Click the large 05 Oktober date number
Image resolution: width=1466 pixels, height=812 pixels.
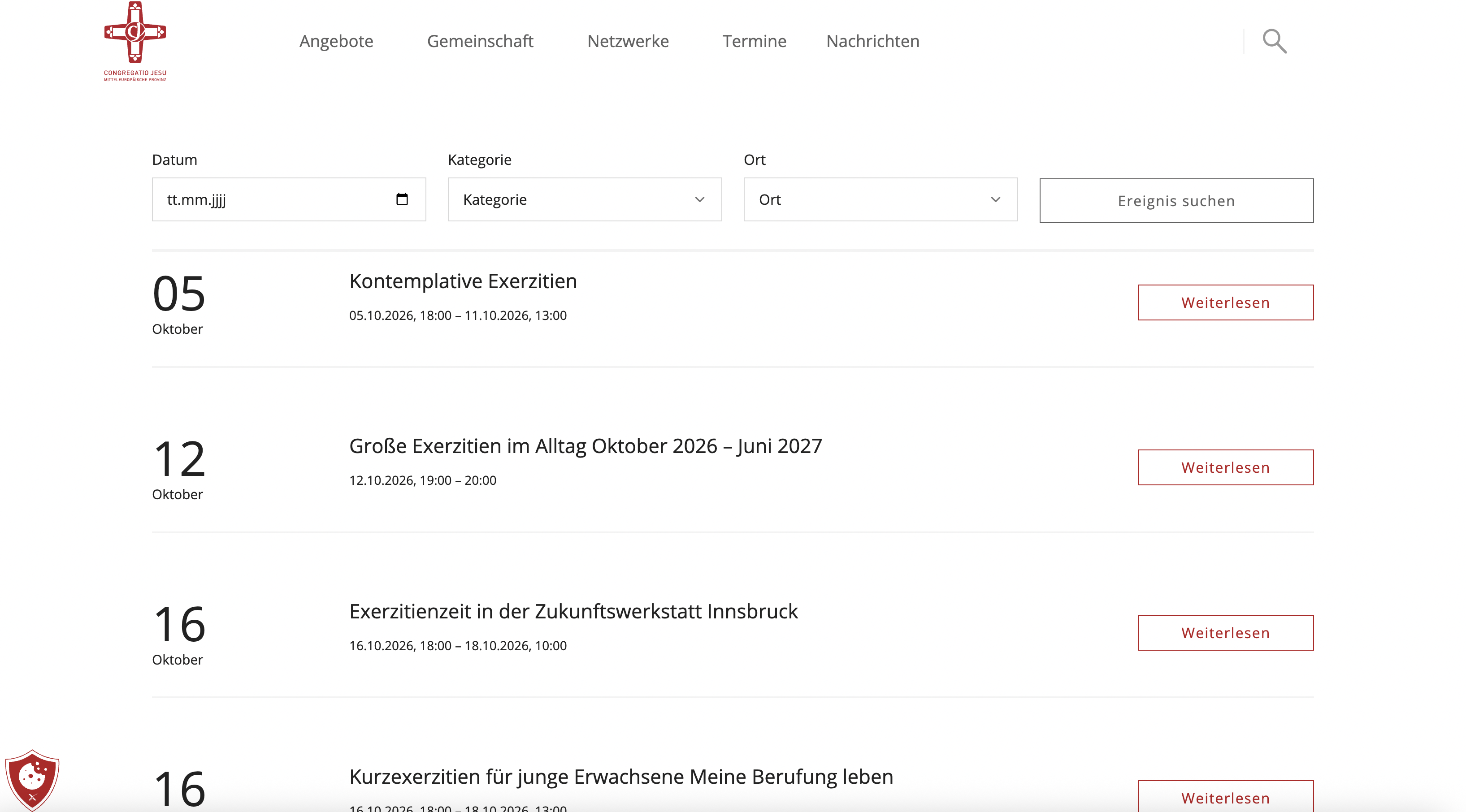(179, 294)
